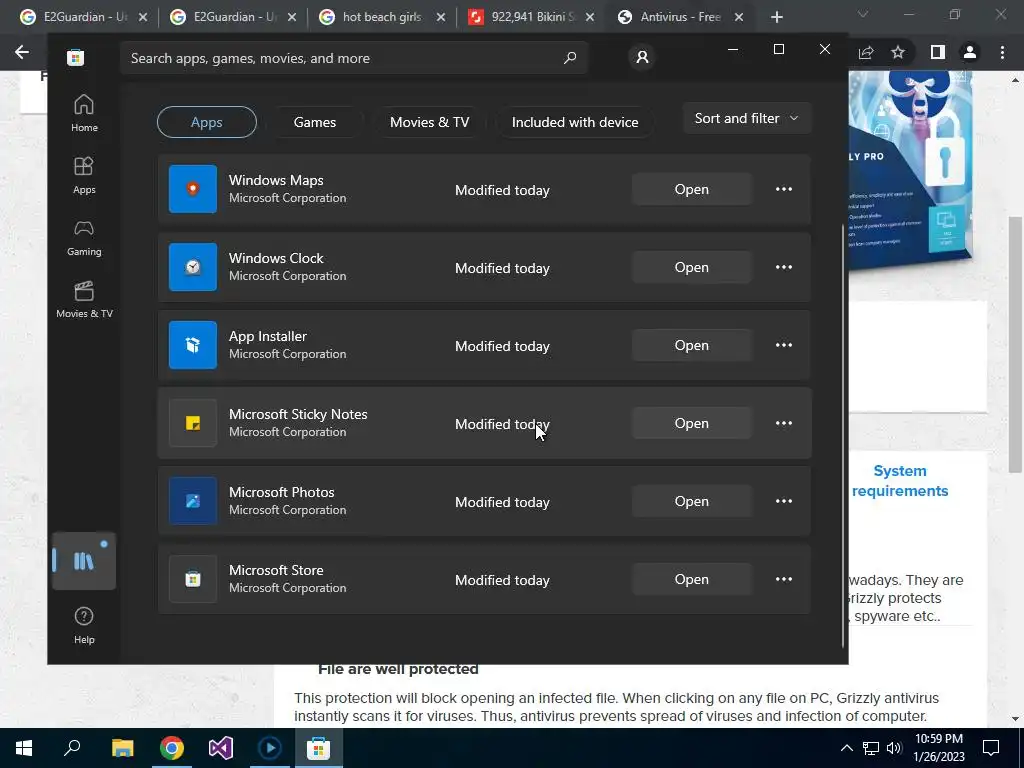This screenshot has width=1024, height=768.
Task: Open Microsoft Sticky Notes via Open button
Action: pyautogui.click(x=692, y=423)
